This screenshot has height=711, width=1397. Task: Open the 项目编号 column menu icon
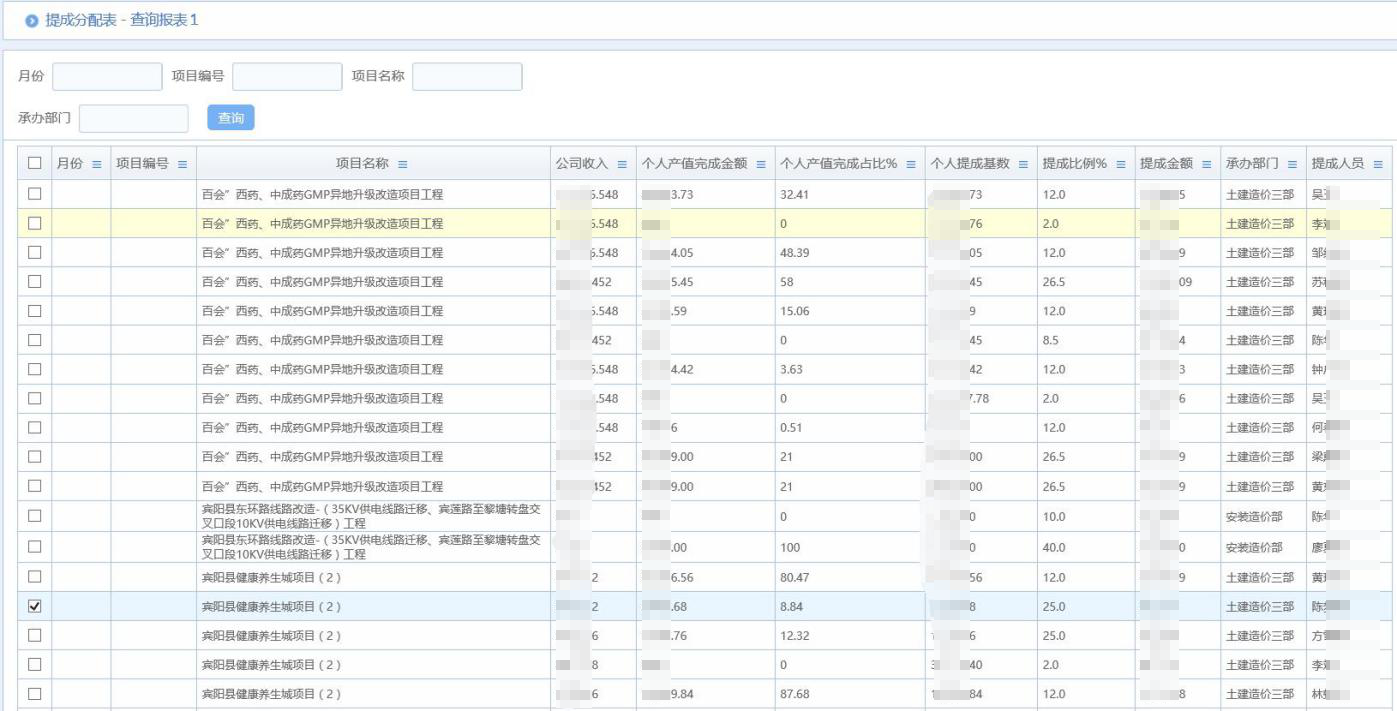[x=183, y=164]
